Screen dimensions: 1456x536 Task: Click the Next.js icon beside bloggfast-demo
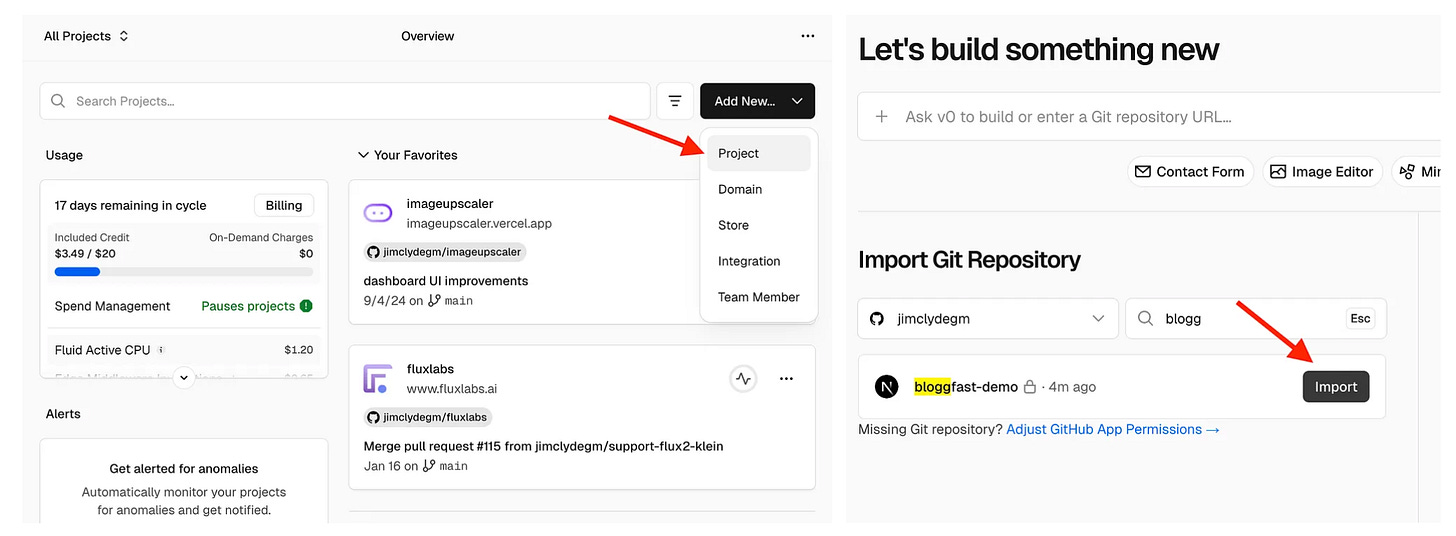click(886, 387)
